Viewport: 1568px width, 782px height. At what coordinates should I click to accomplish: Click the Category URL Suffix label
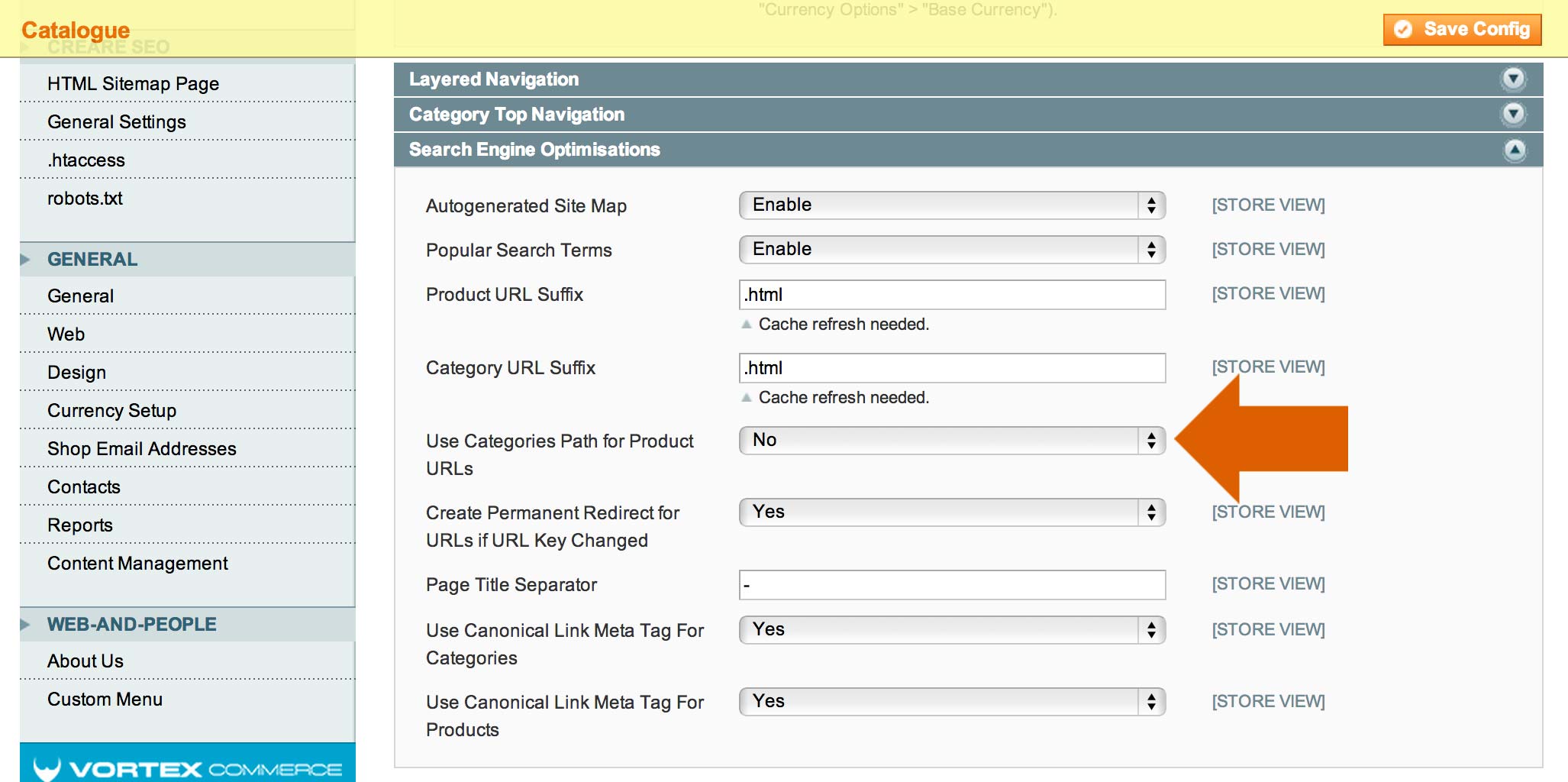point(511,368)
